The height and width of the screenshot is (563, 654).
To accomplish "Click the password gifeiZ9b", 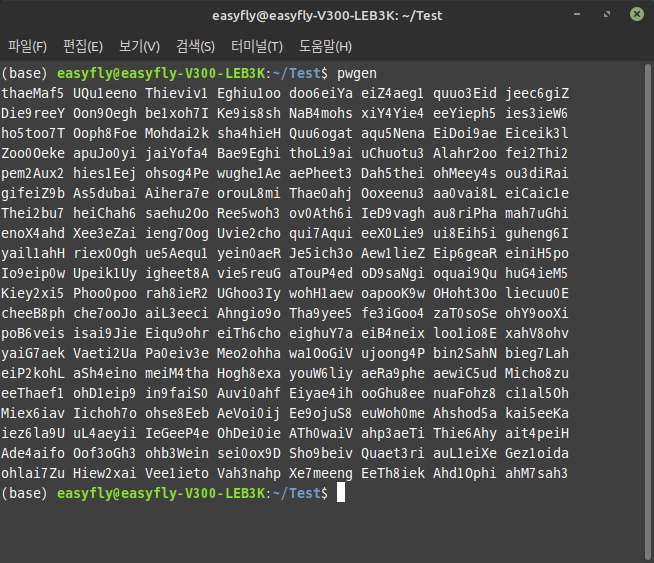I will pos(33,194).
